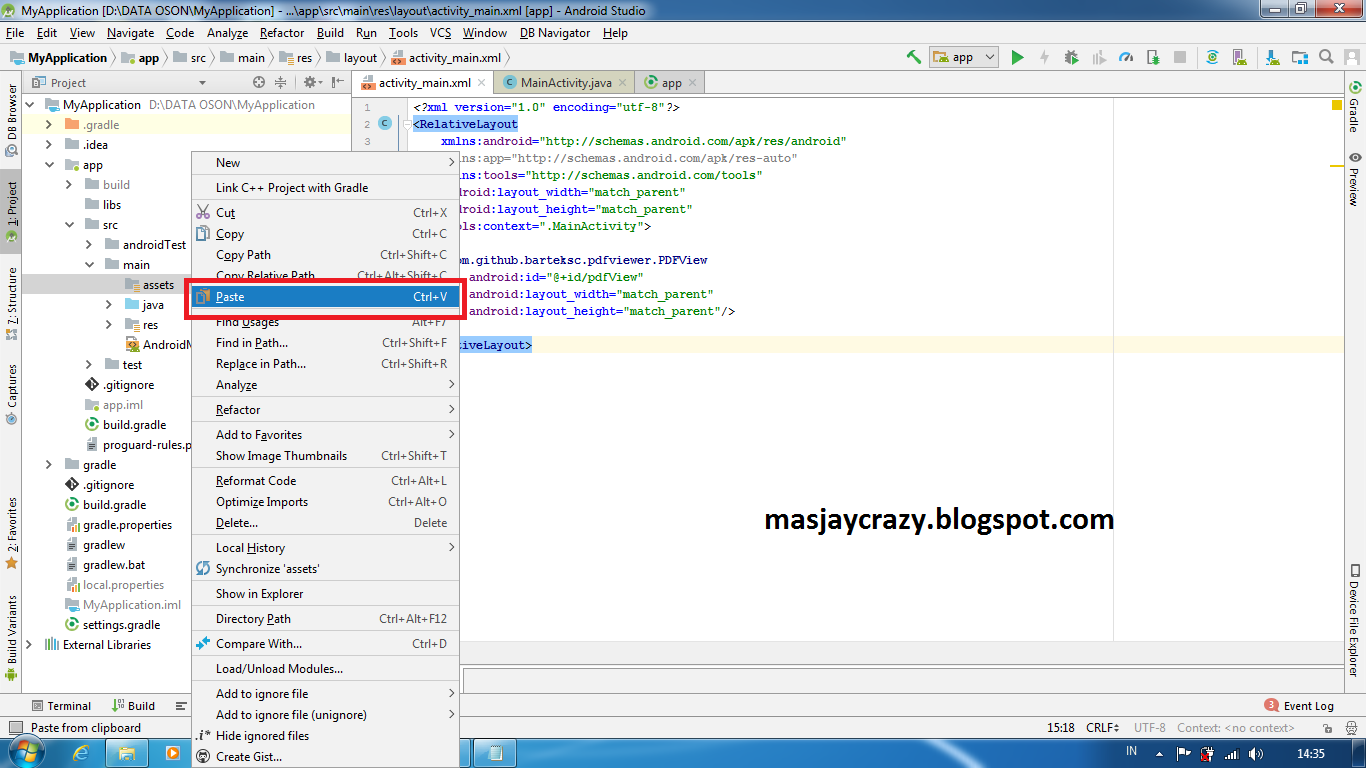The image size is (1366, 768).
Task: Run the app with the green Run button
Action: [1016, 58]
